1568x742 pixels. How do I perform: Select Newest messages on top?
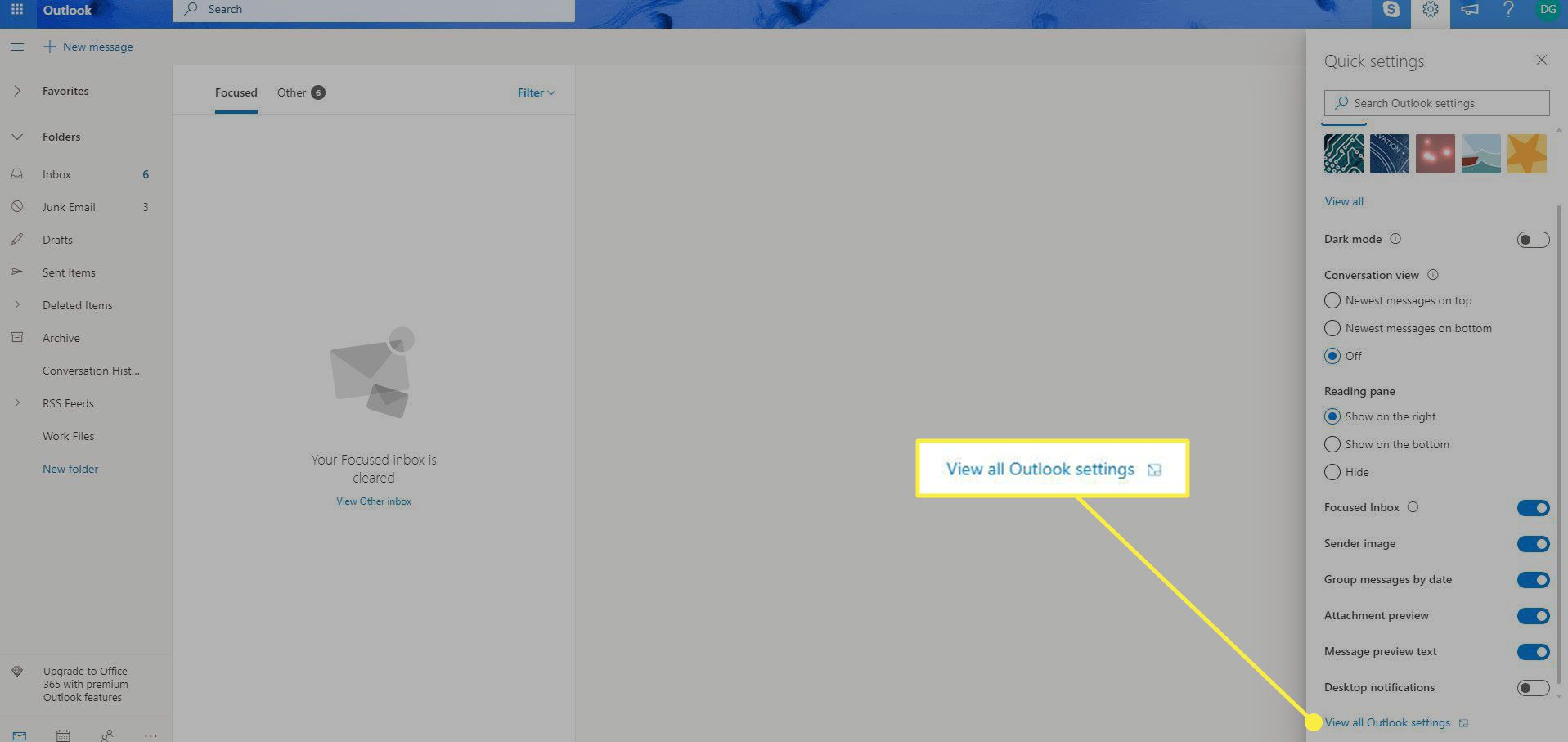1332,300
